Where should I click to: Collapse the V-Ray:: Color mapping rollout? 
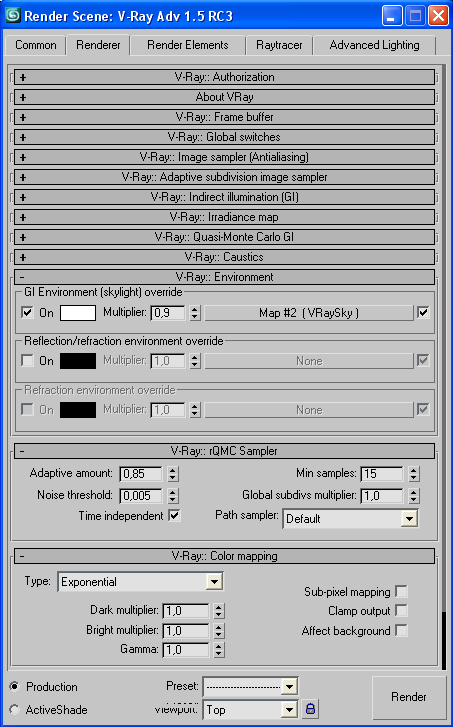pyautogui.click(x=224, y=556)
